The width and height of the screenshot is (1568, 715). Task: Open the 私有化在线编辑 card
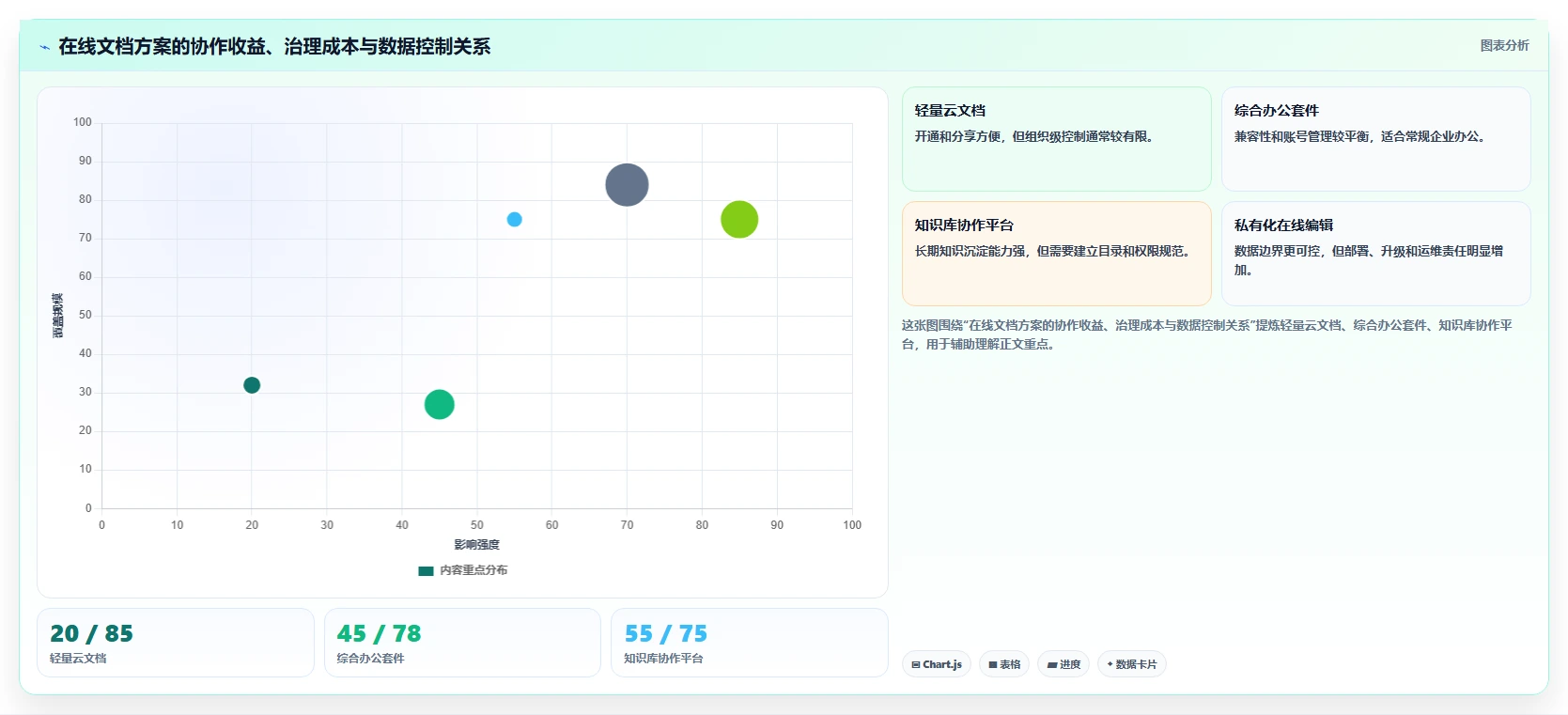click(x=1375, y=254)
